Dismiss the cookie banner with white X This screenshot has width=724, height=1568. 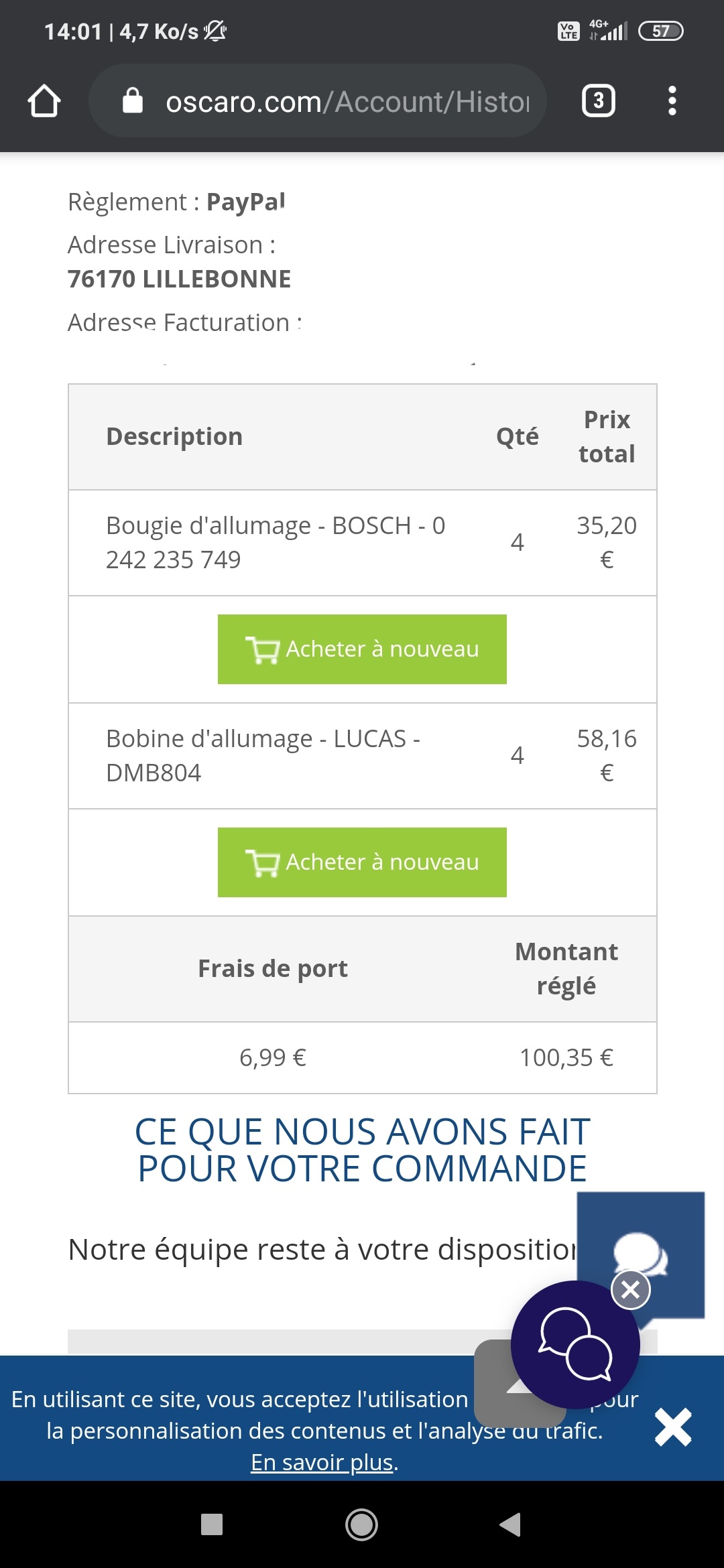click(x=673, y=1427)
